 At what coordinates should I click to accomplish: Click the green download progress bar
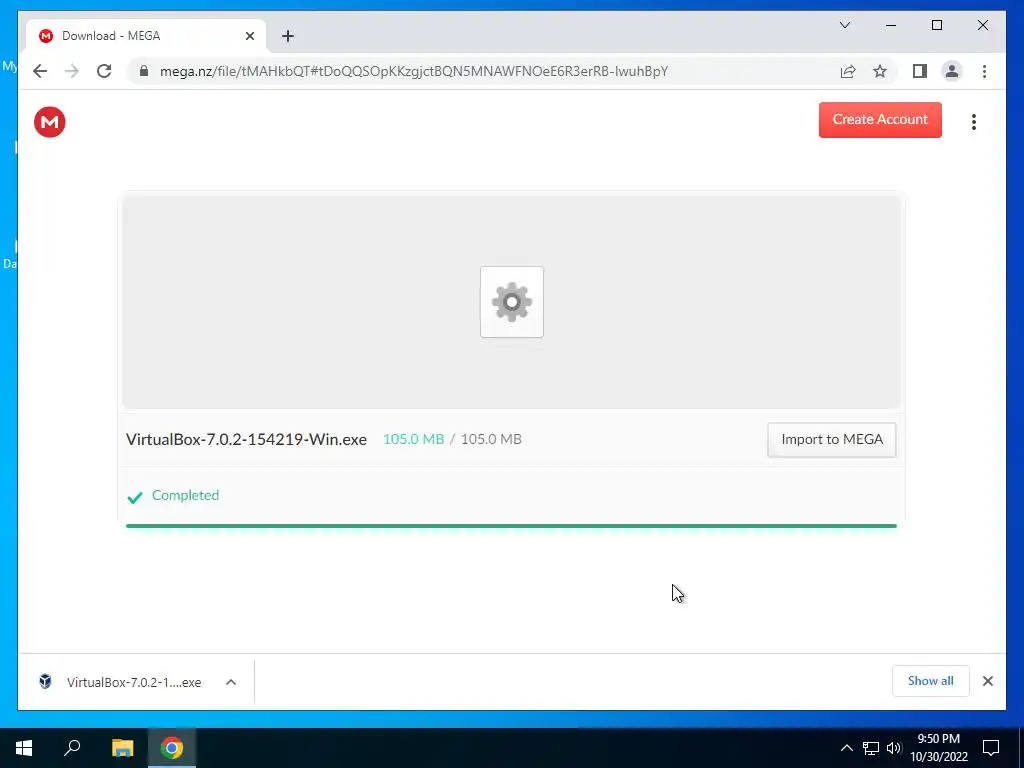point(511,526)
